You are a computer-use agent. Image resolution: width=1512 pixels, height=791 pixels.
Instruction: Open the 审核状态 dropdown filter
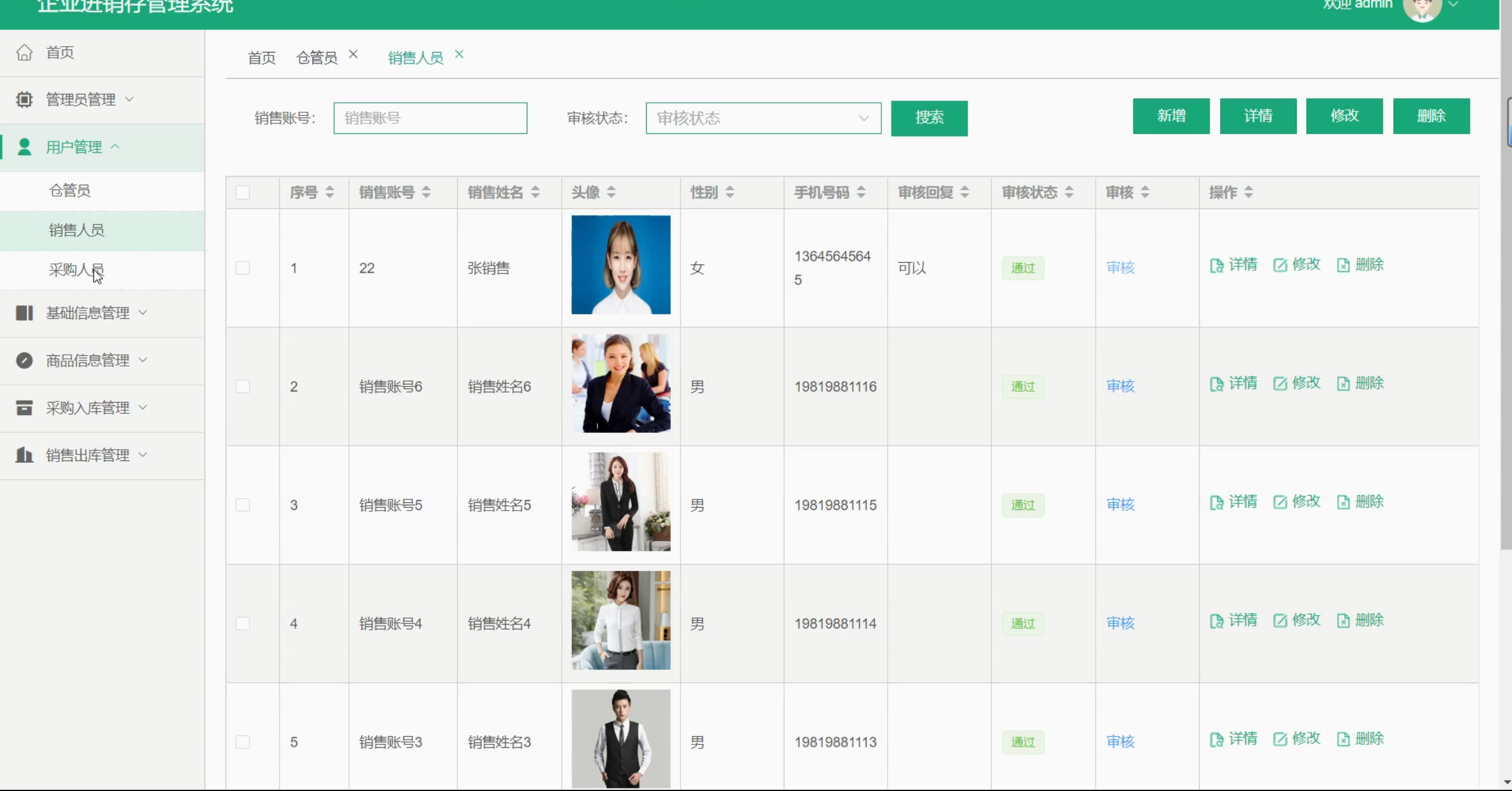click(762, 118)
